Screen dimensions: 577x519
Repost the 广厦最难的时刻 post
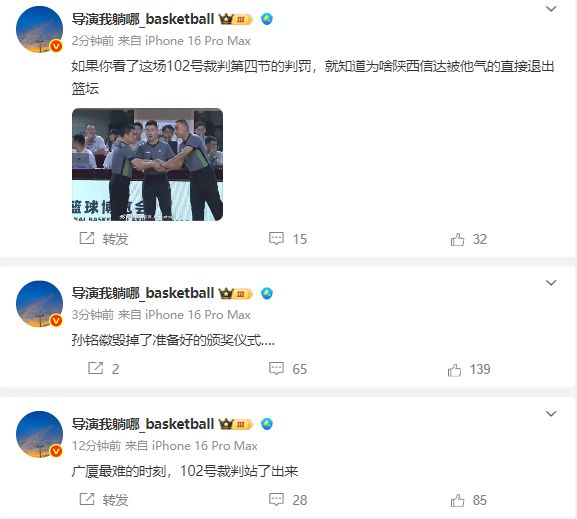[104, 499]
